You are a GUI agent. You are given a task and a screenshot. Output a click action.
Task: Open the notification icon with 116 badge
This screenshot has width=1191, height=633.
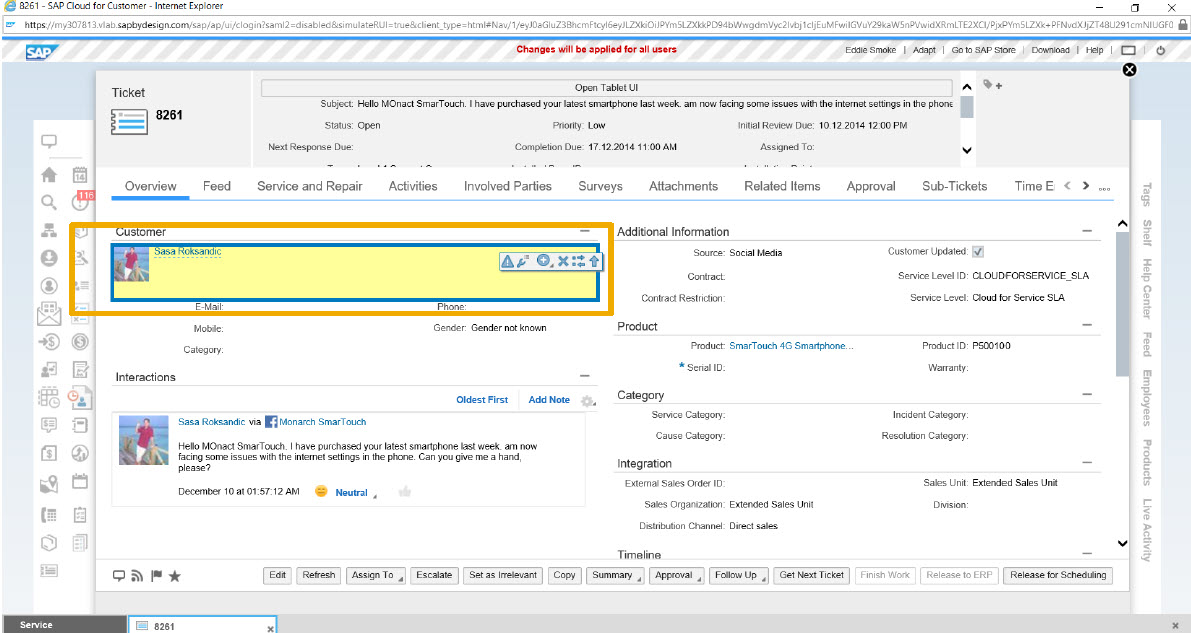[x=81, y=201]
